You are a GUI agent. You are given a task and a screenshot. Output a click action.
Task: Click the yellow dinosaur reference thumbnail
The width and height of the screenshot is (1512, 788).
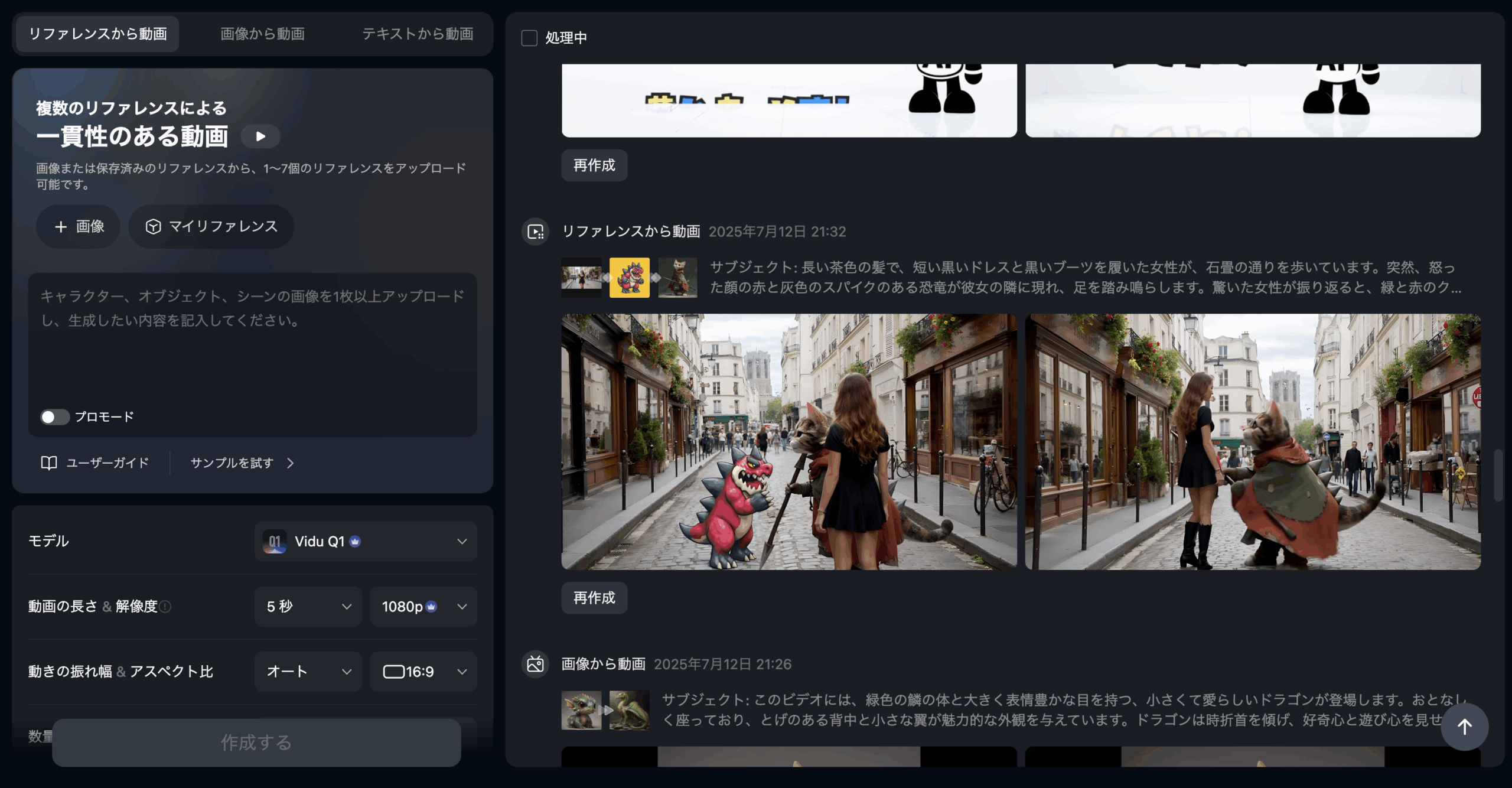629,277
